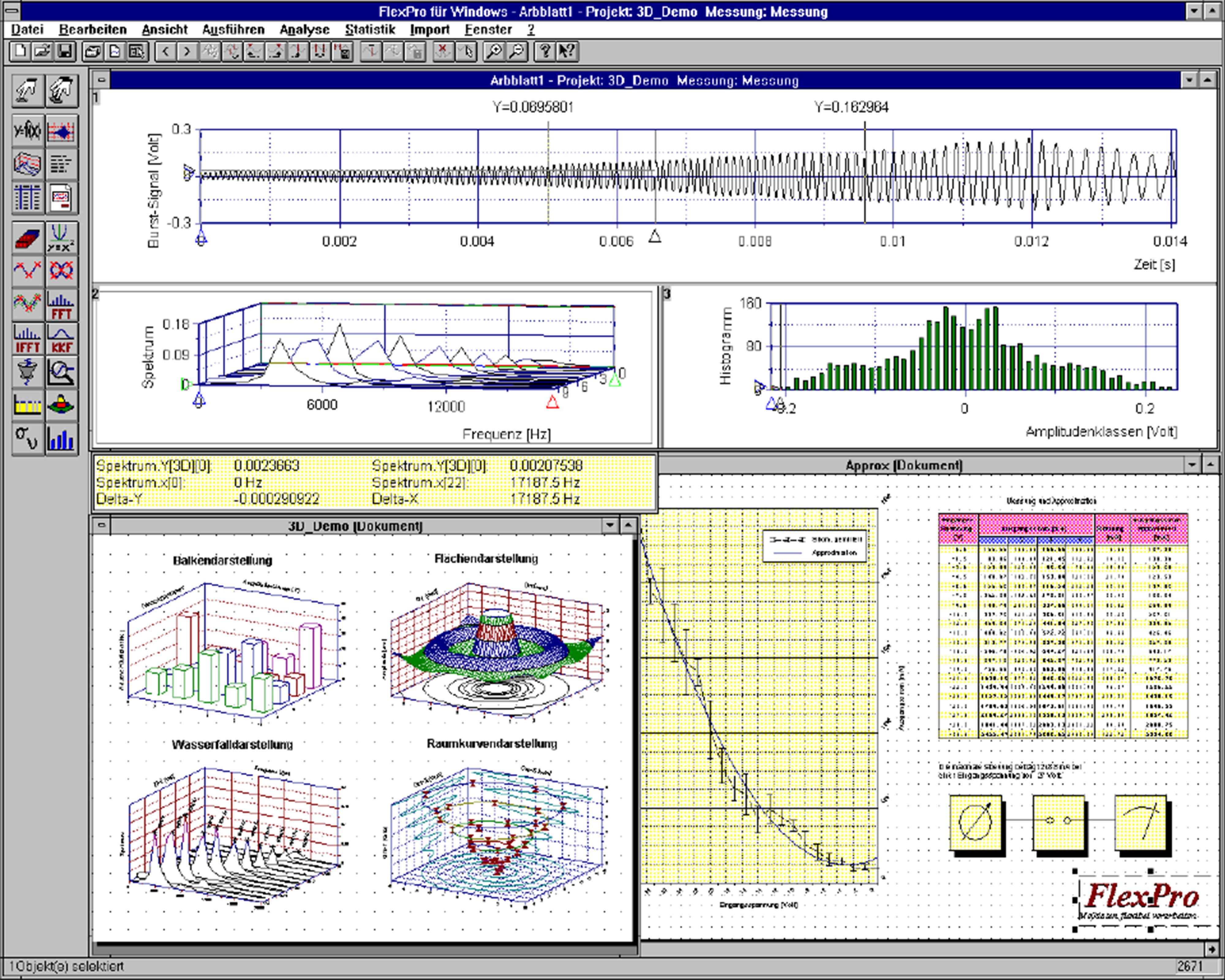Image resolution: width=1225 pixels, height=980 pixels.
Task: Select the colored 3D surface hat tool
Action: (61, 405)
